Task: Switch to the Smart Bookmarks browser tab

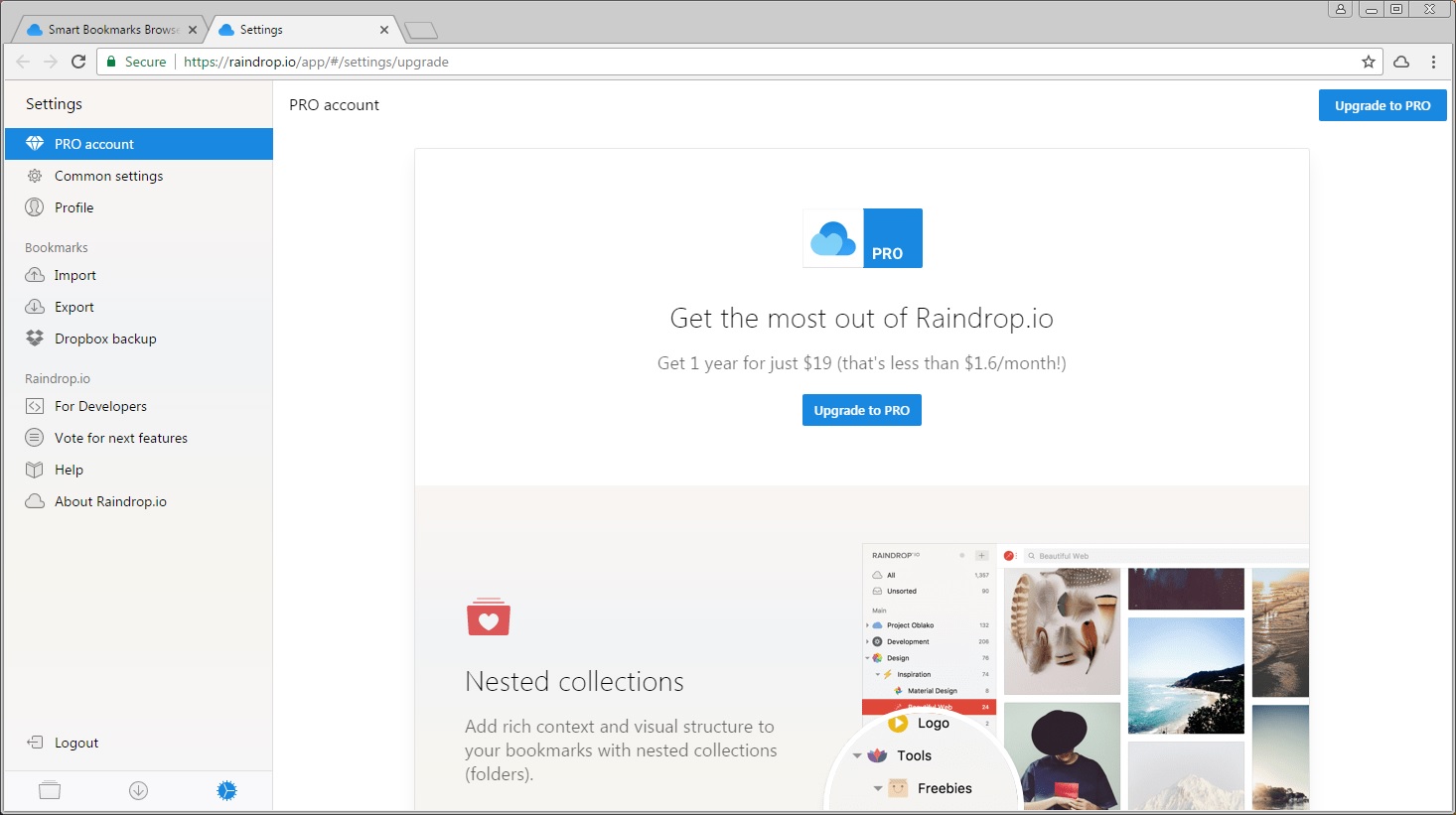Action: point(112,30)
